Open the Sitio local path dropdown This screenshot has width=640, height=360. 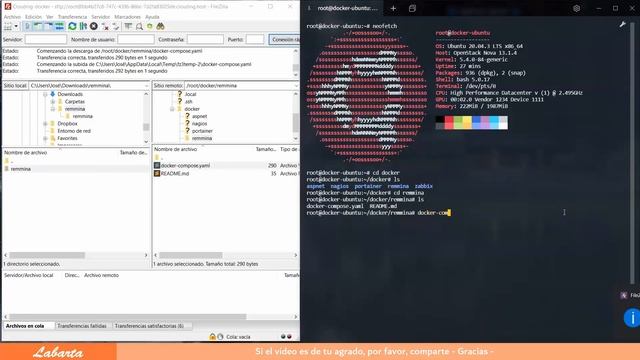point(147,86)
